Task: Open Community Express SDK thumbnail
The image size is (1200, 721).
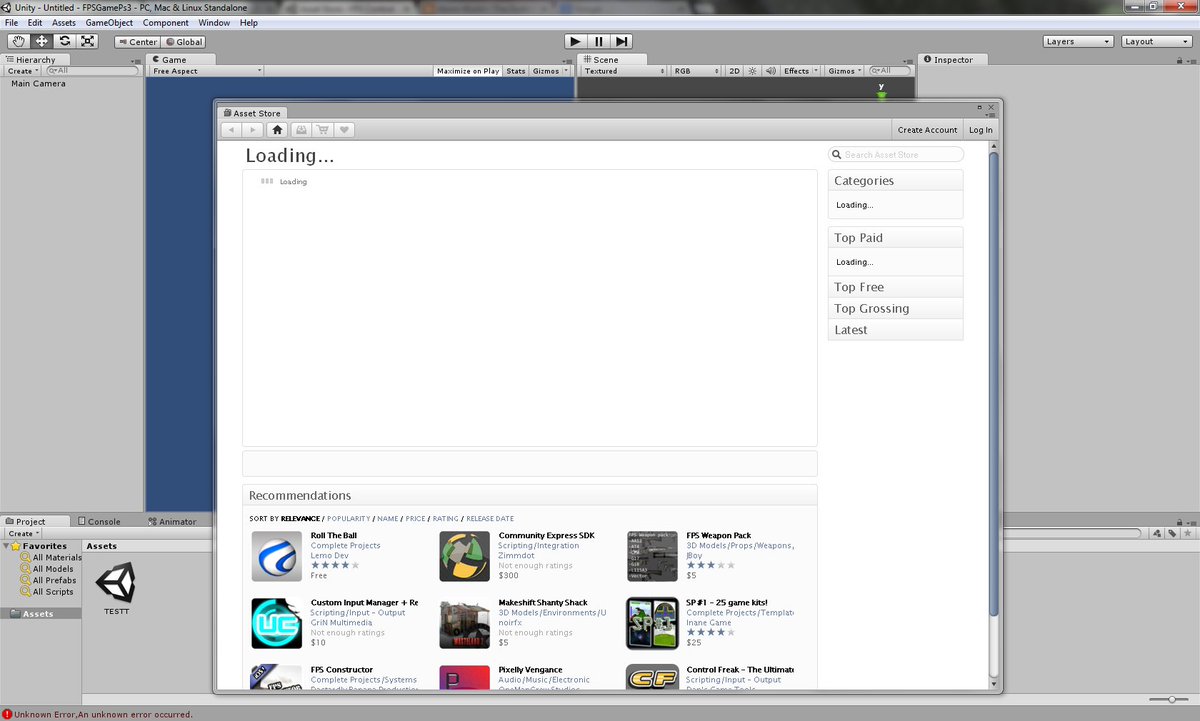Action: click(x=465, y=557)
